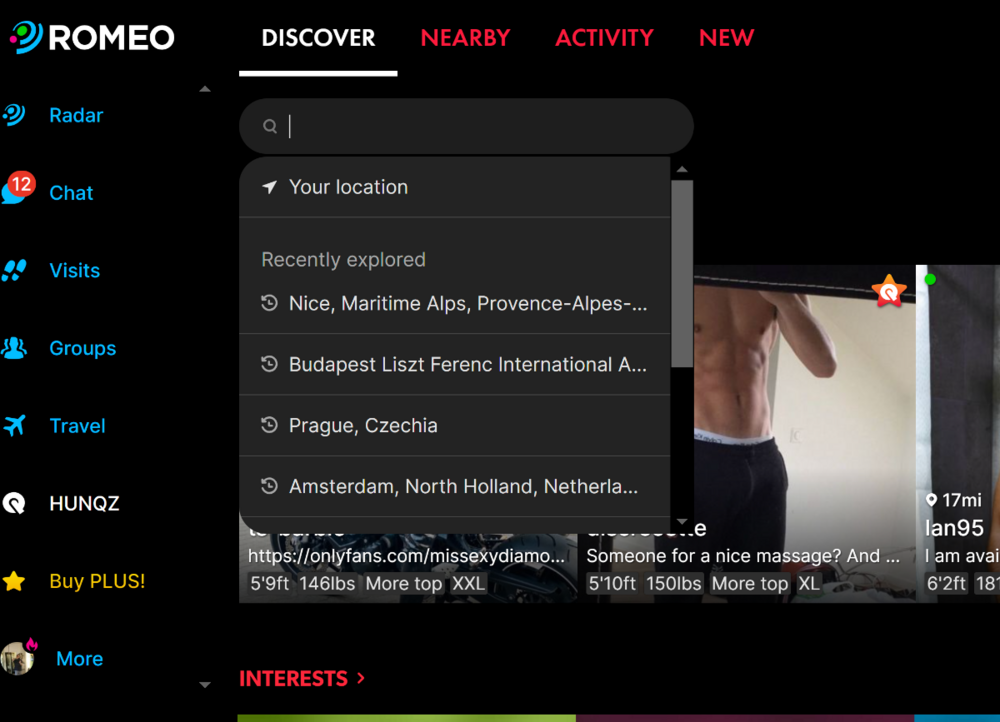Click the dropdown list scrollbar down arrow
This screenshot has height=722, width=1000.
[682, 522]
